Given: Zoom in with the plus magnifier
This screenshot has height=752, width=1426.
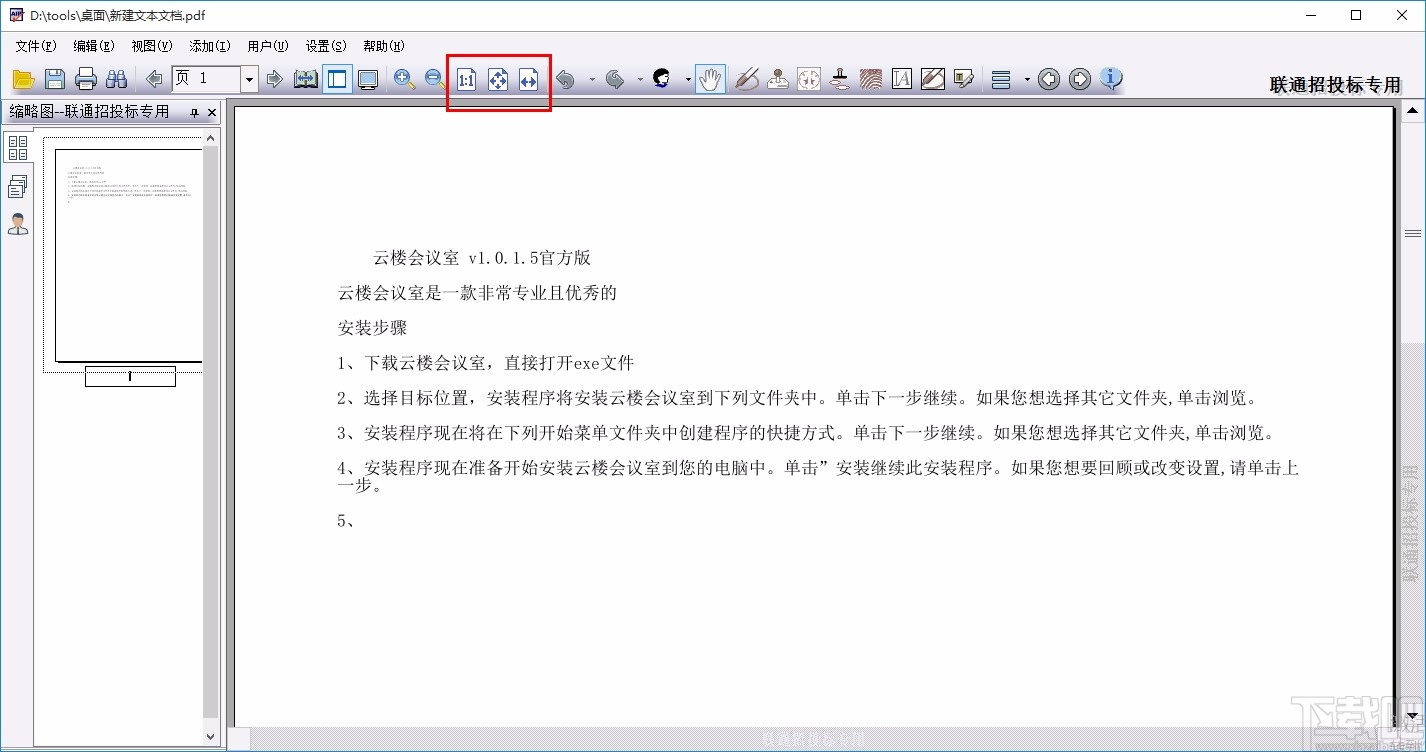Looking at the screenshot, I should (404, 79).
